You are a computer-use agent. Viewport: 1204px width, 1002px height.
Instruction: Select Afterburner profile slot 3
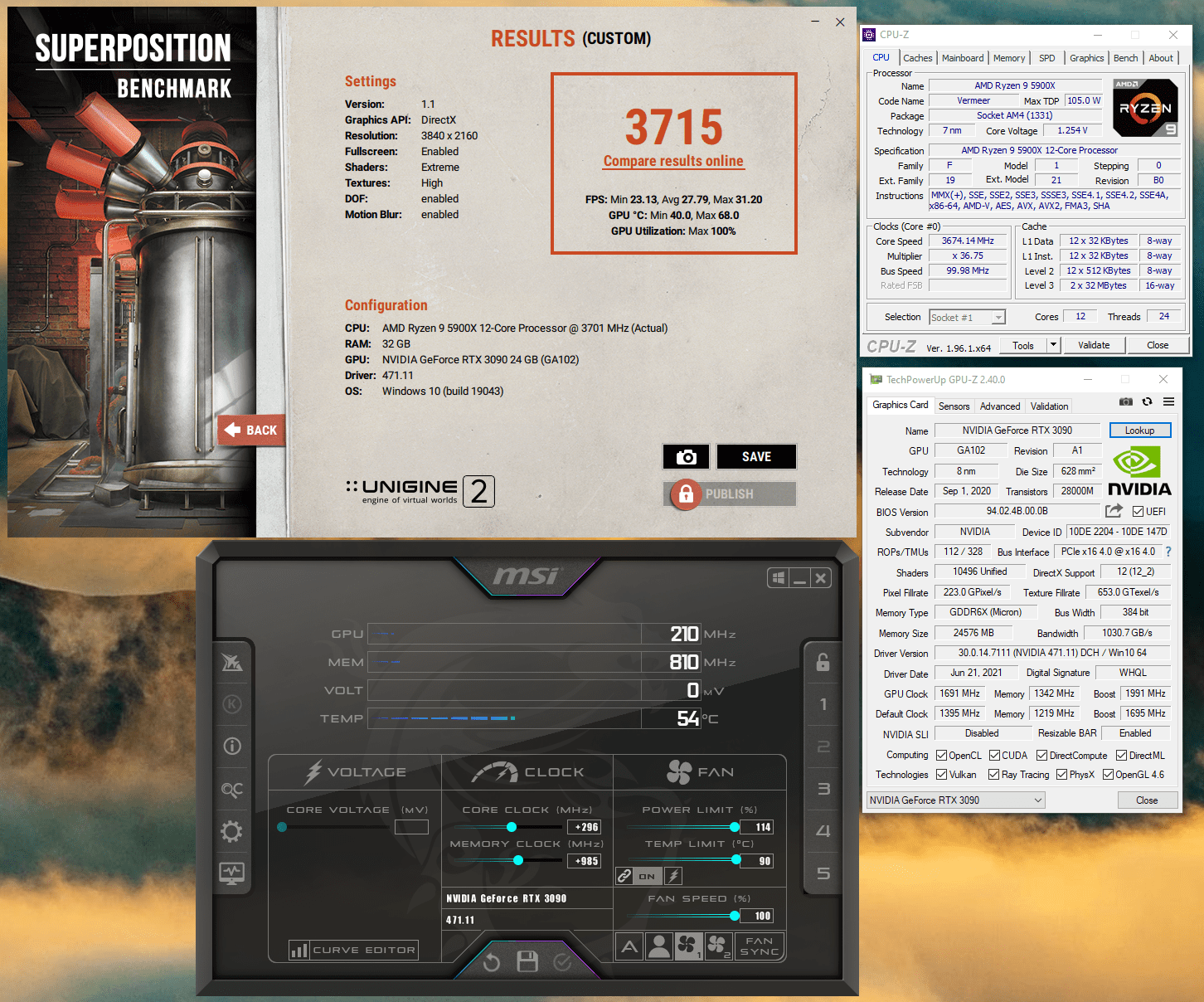[823, 789]
